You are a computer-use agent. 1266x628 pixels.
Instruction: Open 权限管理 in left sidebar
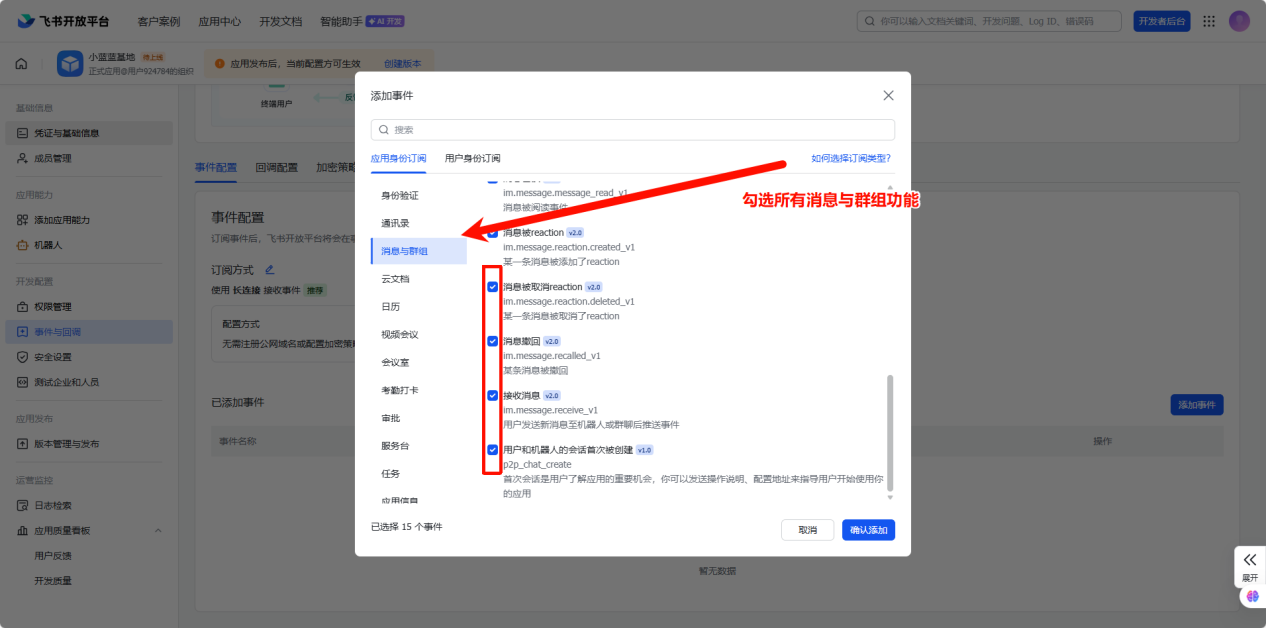pyautogui.click(x=52, y=306)
